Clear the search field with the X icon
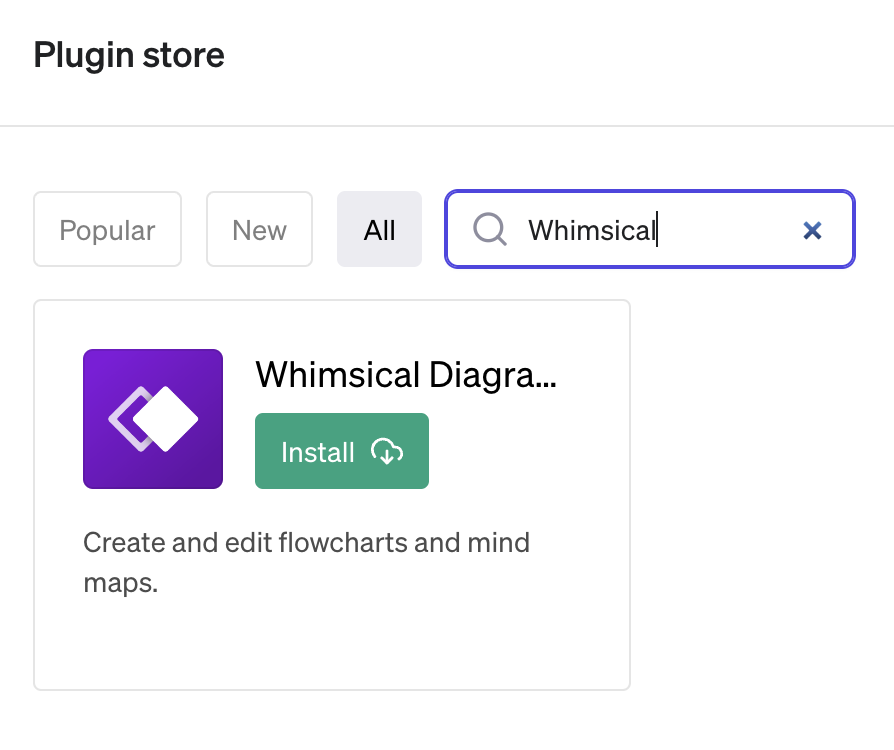894x750 pixels. pos(812,230)
